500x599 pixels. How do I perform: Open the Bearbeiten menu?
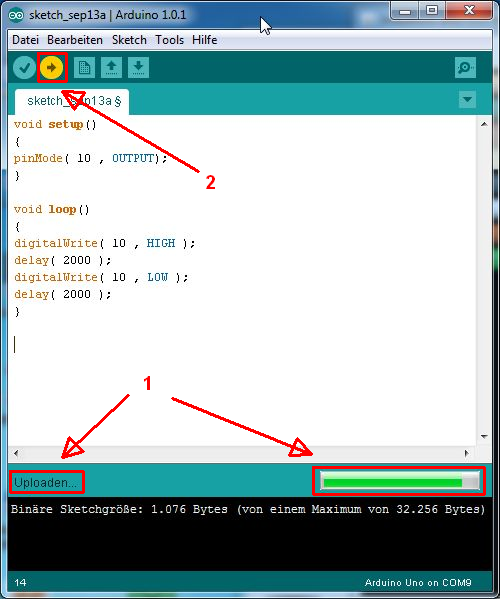(x=75, y=40)
